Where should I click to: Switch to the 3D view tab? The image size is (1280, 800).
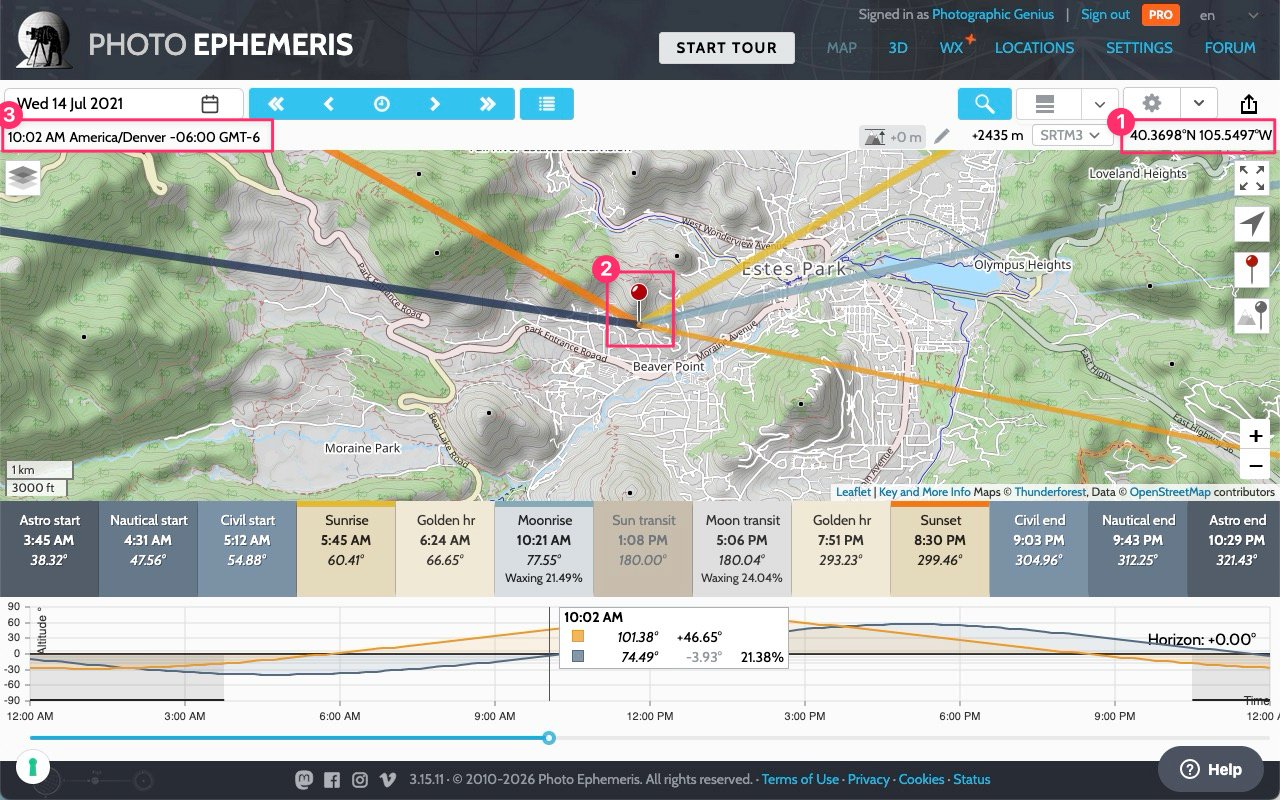pyautogui.click(x=898, y=47)
